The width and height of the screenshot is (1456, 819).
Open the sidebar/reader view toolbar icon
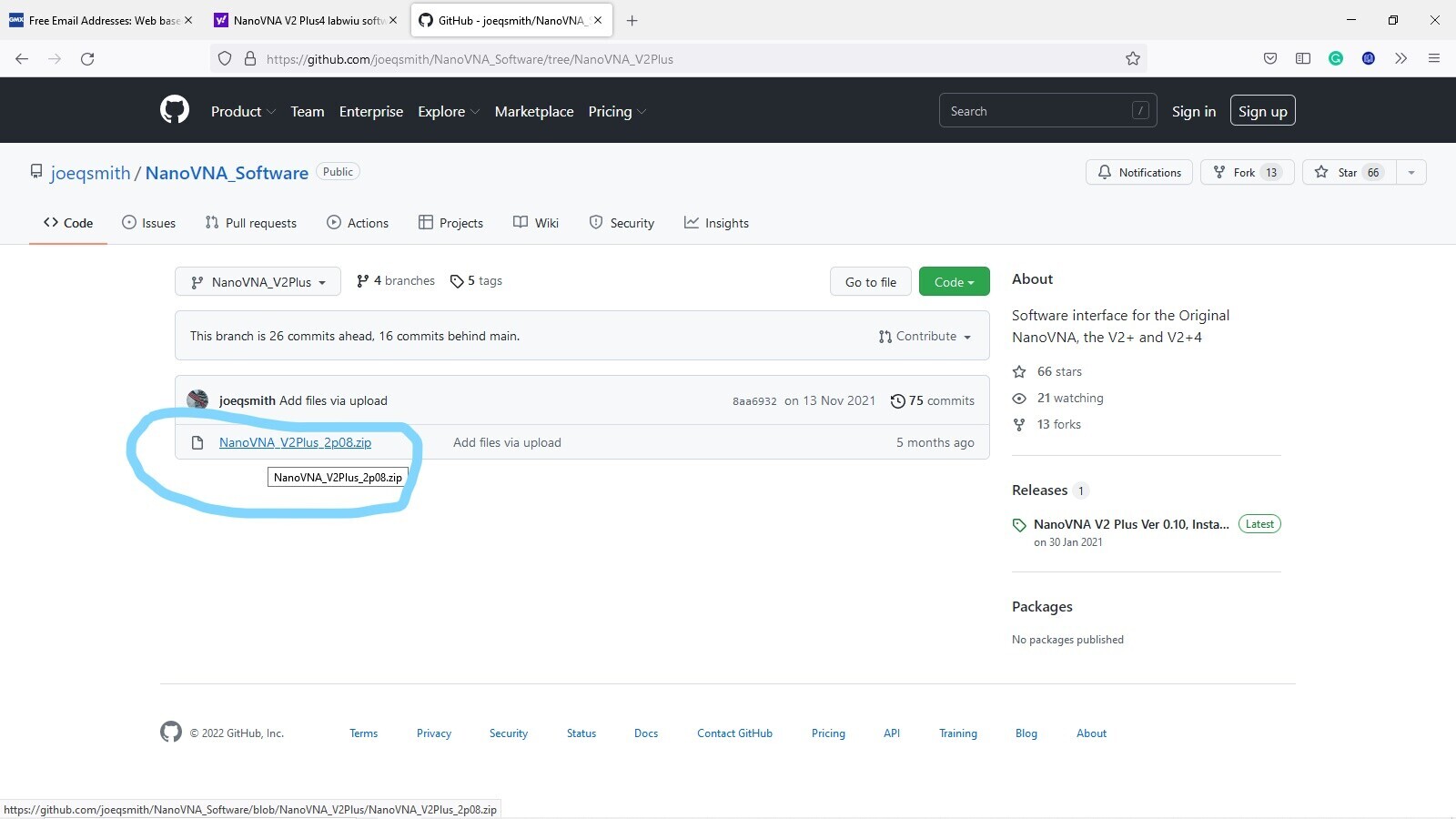pos(1303,58)
